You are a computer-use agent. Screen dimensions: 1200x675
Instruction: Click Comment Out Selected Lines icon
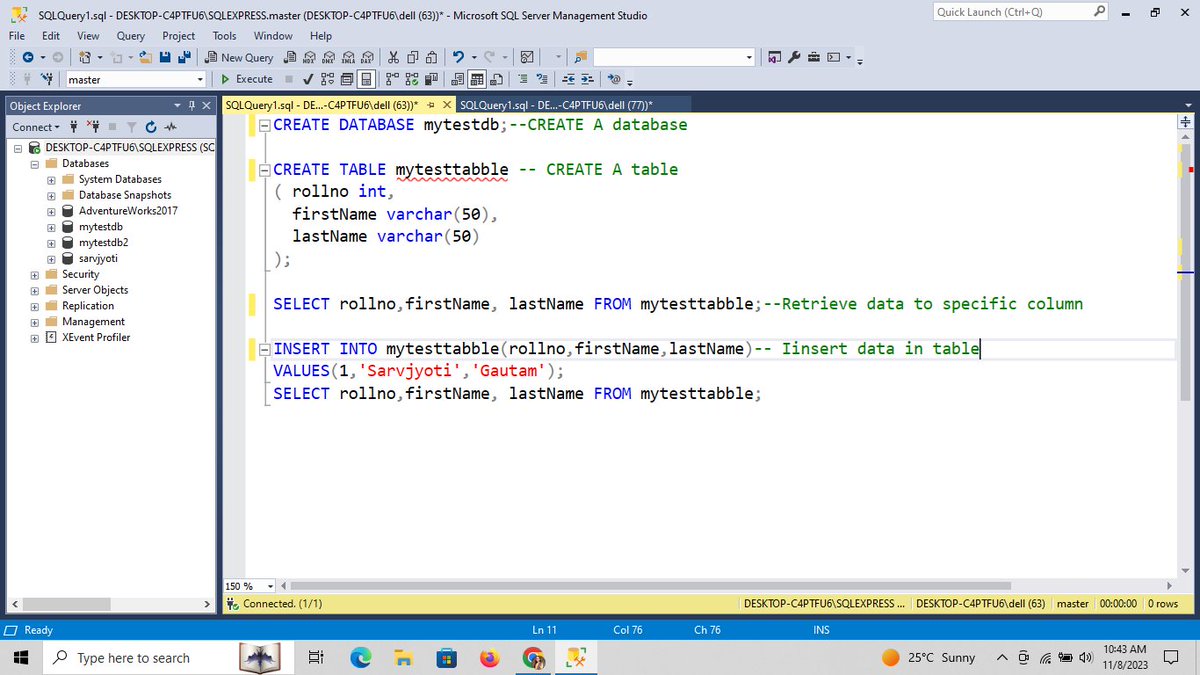(523, 79)
